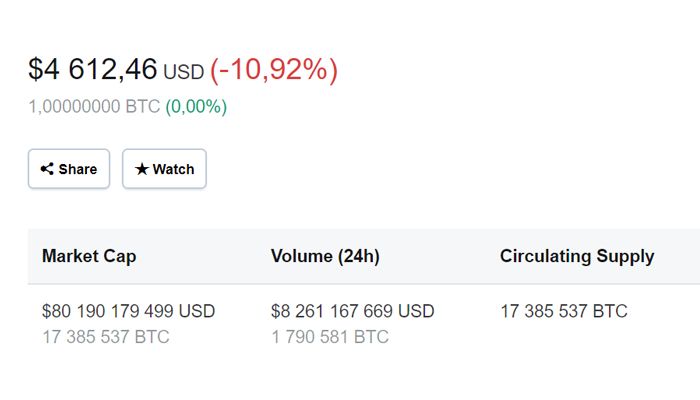700x400 pixels.
Task: Click the Watch button
Action: point(164,169)
